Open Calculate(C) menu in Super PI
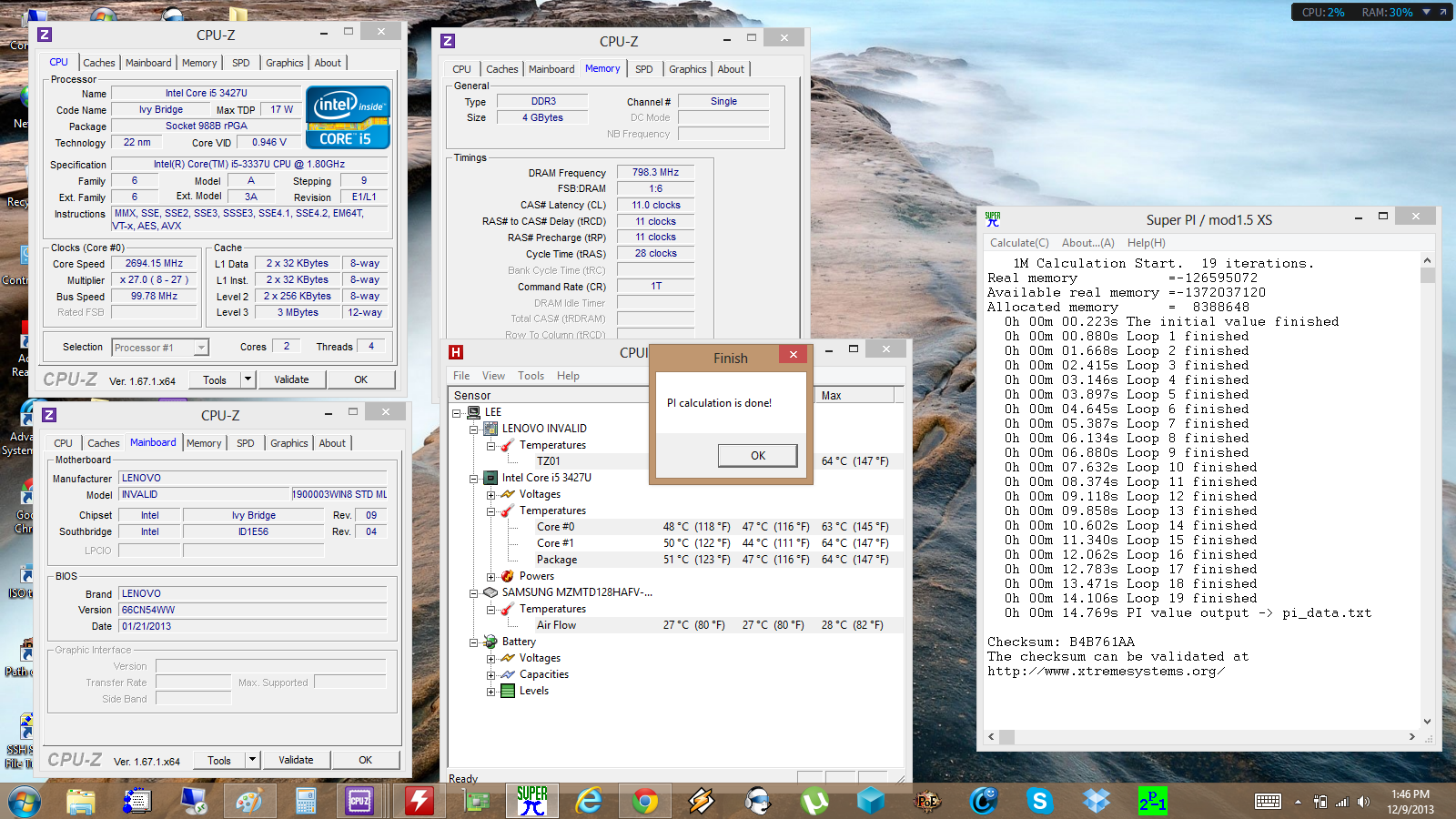The image size is (1456, 819). pos(1019,243)
